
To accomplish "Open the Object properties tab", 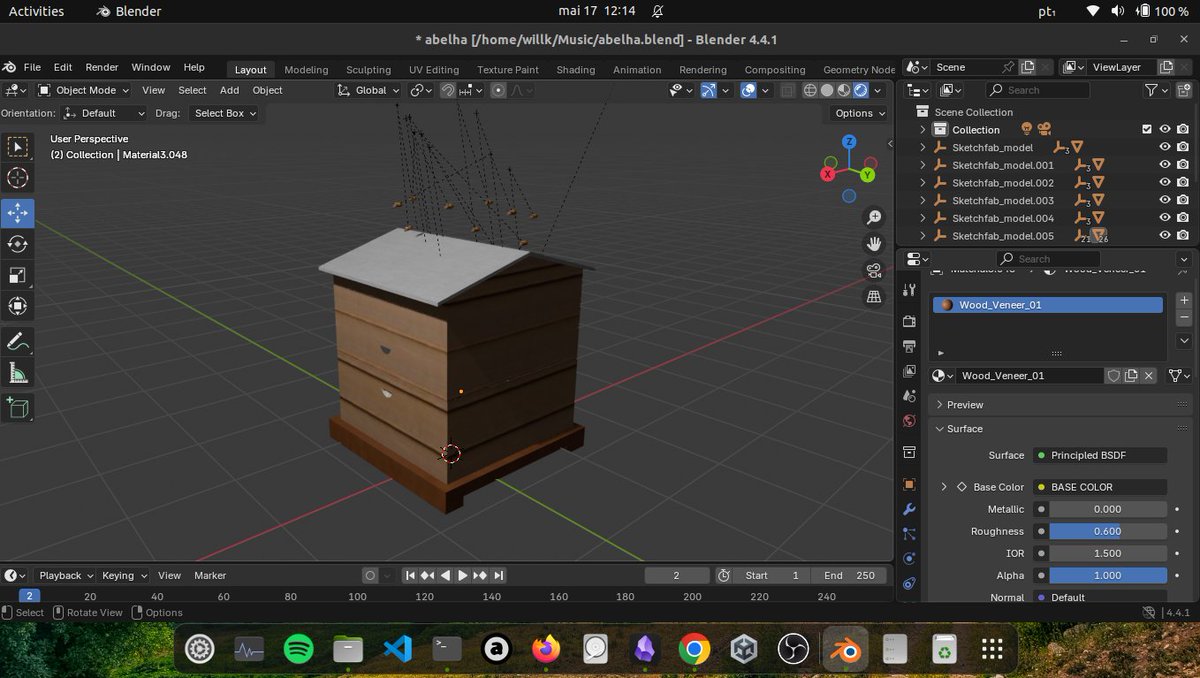I will coord(909,484).
